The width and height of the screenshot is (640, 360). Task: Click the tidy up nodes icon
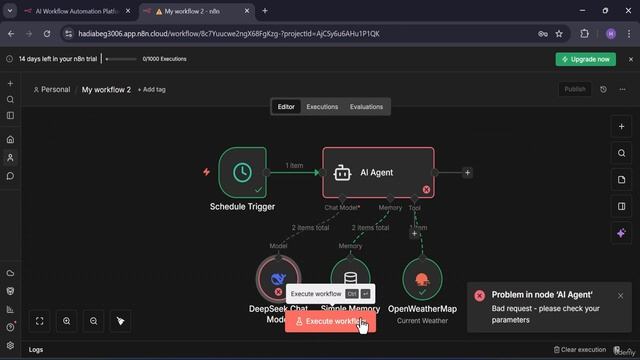click(120, 321)
